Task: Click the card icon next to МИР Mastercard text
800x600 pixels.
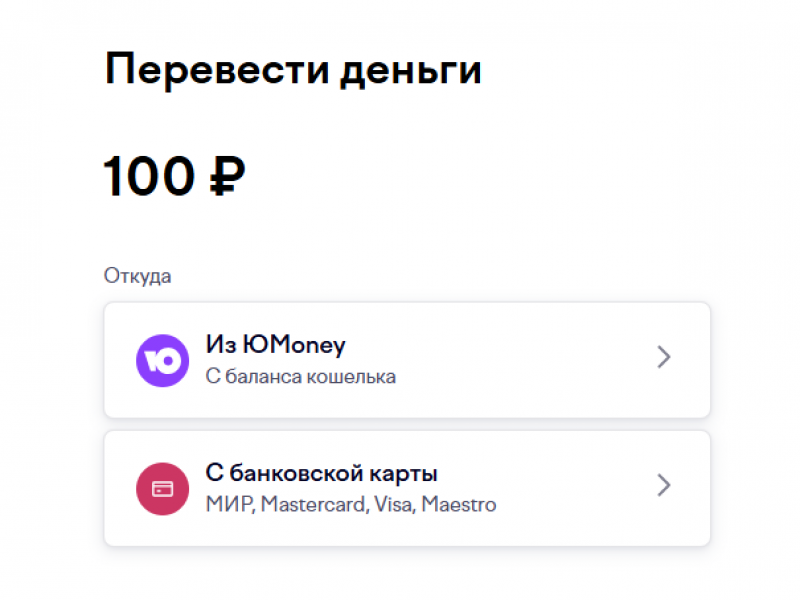Action: [x=162, y=488]
